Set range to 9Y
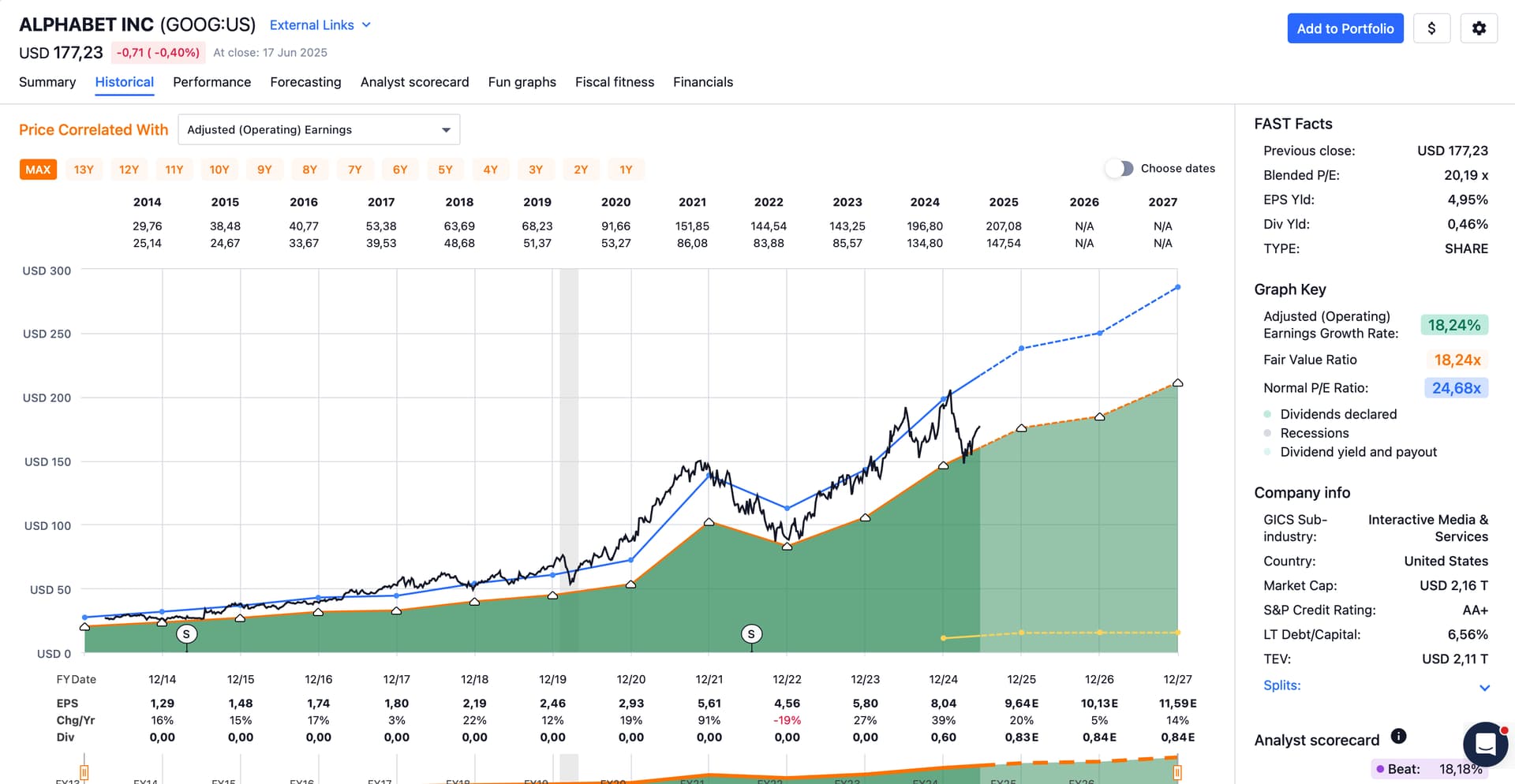This screenshot has height=784, width=1515. (264, 170)
